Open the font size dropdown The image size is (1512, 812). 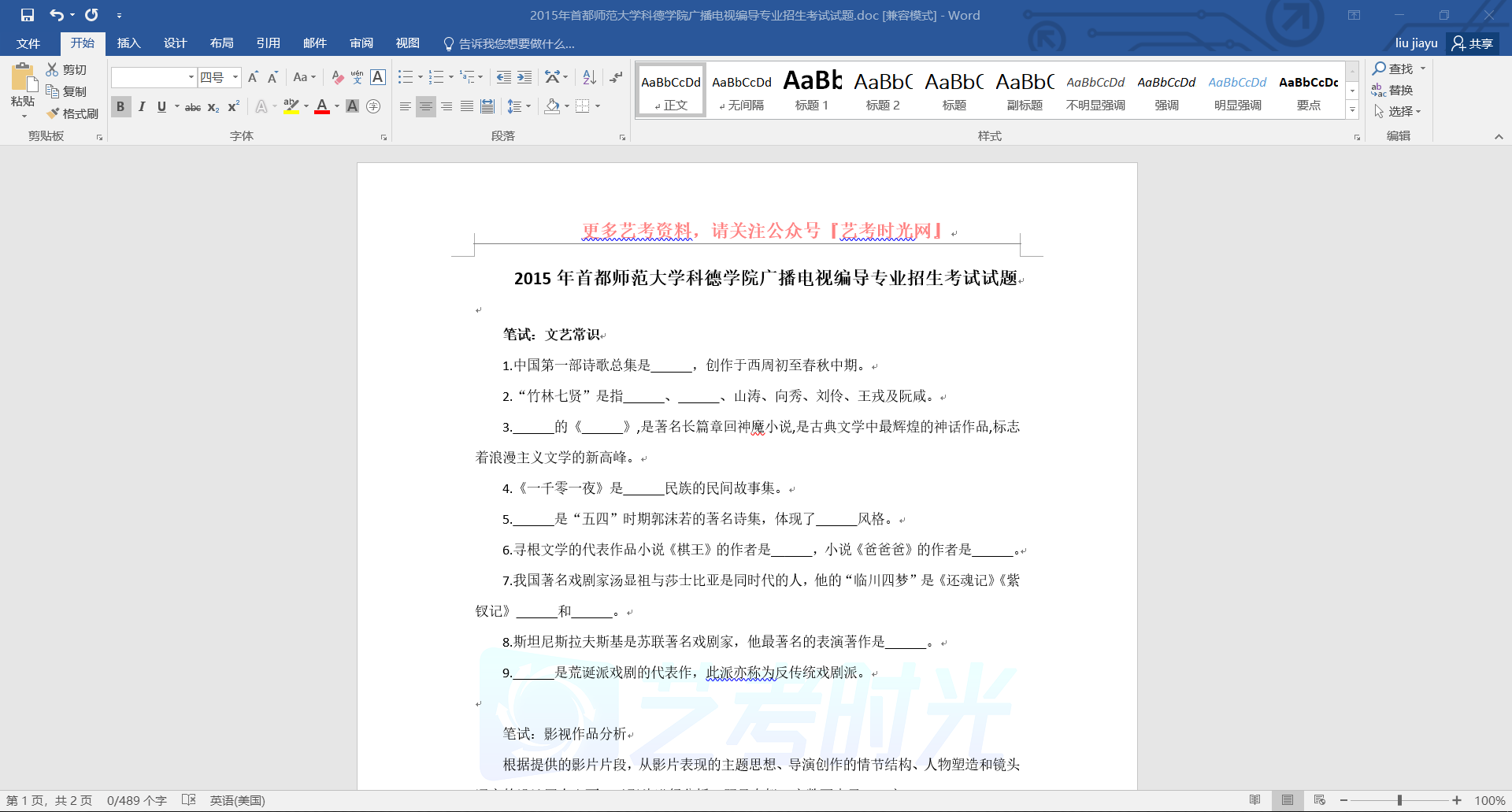tap(235, 77)
